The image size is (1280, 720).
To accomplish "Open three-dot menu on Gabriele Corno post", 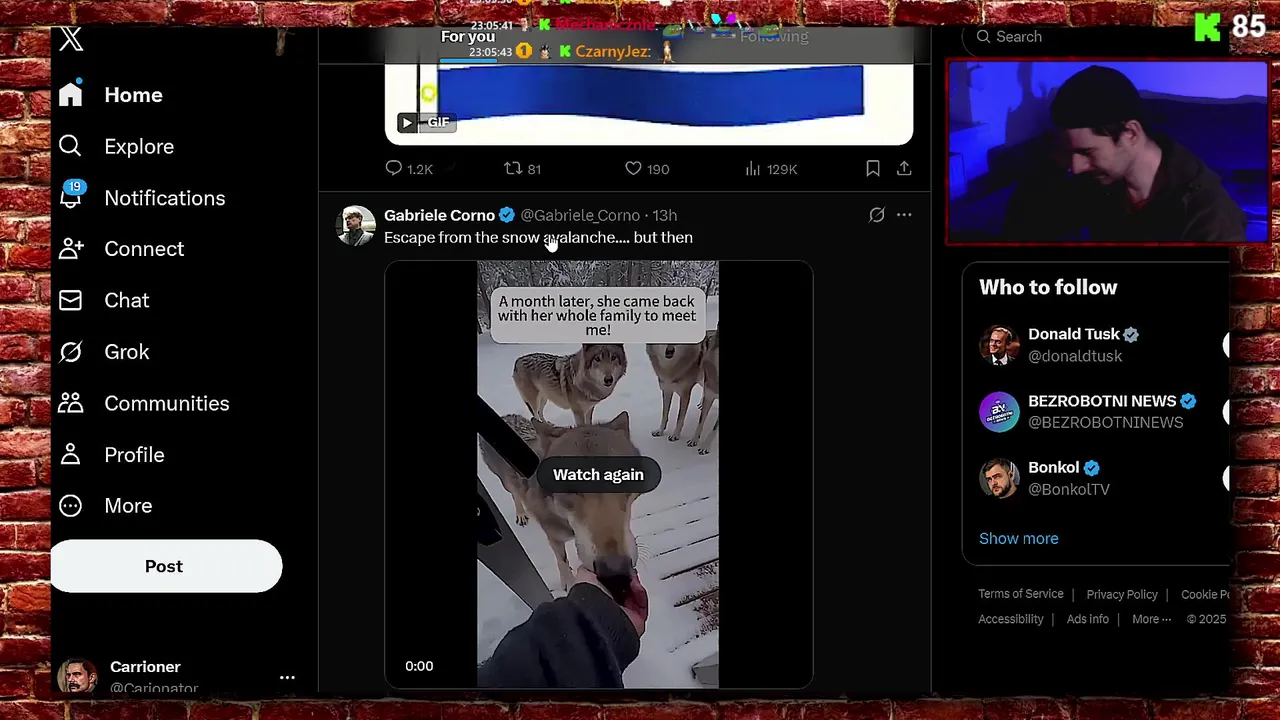I will (904, 214).
